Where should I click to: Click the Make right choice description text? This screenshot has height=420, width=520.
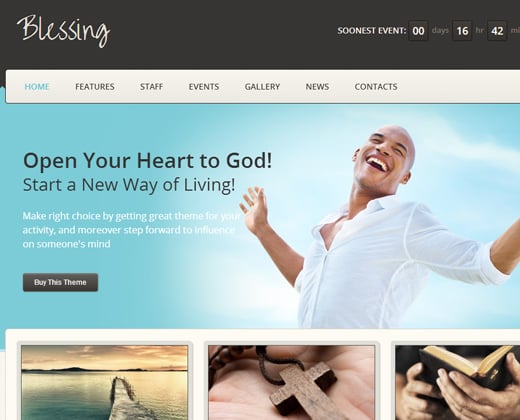tap(132, 230)
